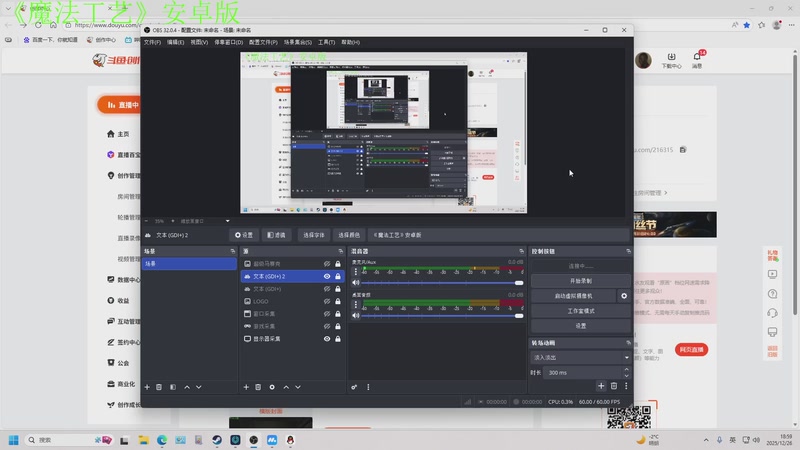
Task: Hide the 显示器采集 source
Action: point(327,339)
